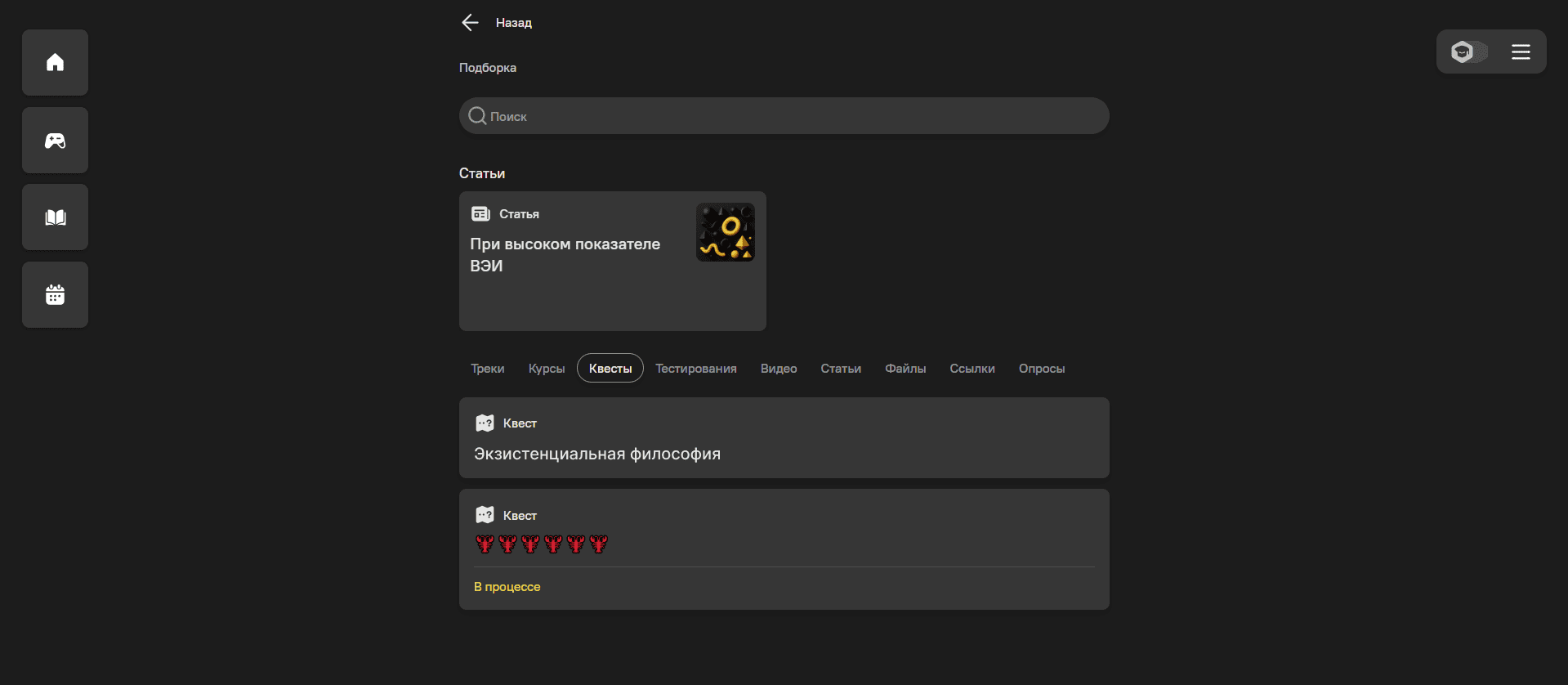Click the Назад link
The width and height of the screenshot is (1568, 685).
click(513, 23)
